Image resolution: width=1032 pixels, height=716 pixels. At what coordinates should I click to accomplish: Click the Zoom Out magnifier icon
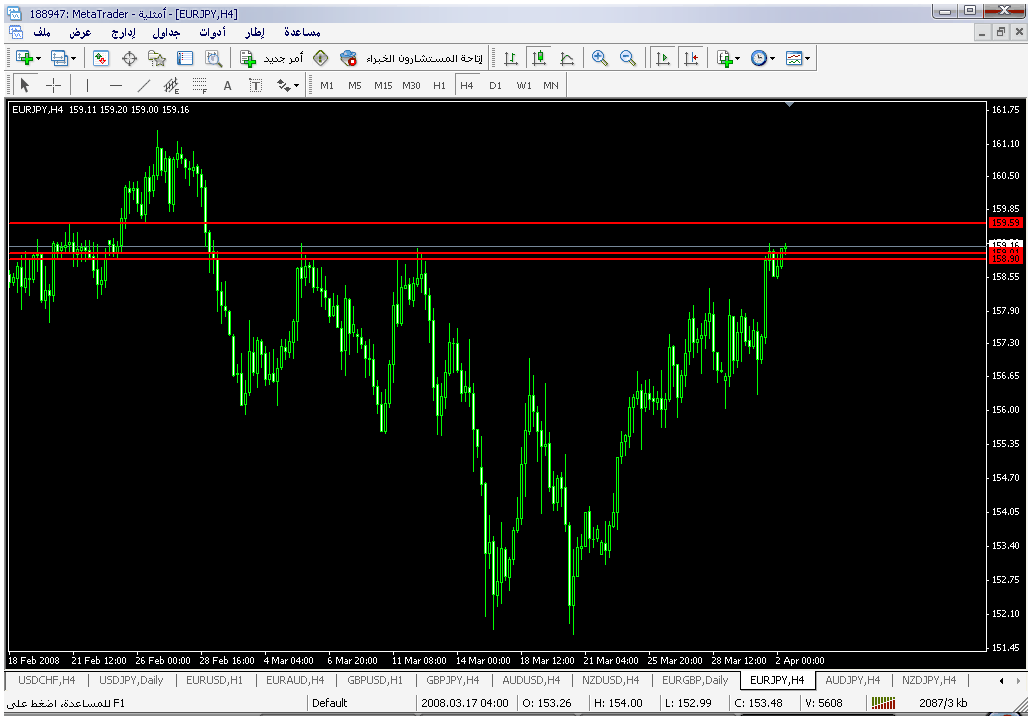pos(628,59)
